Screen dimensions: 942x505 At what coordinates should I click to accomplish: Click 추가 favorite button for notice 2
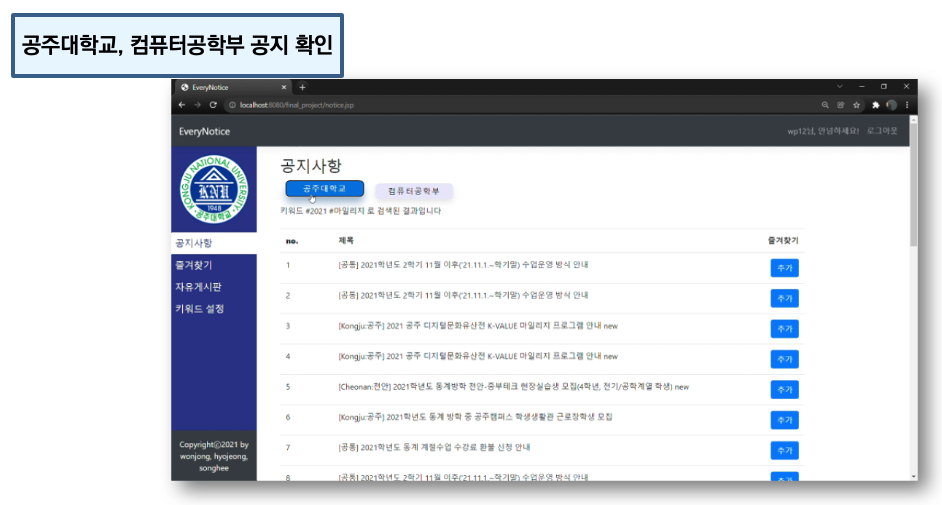click(785, 298)
